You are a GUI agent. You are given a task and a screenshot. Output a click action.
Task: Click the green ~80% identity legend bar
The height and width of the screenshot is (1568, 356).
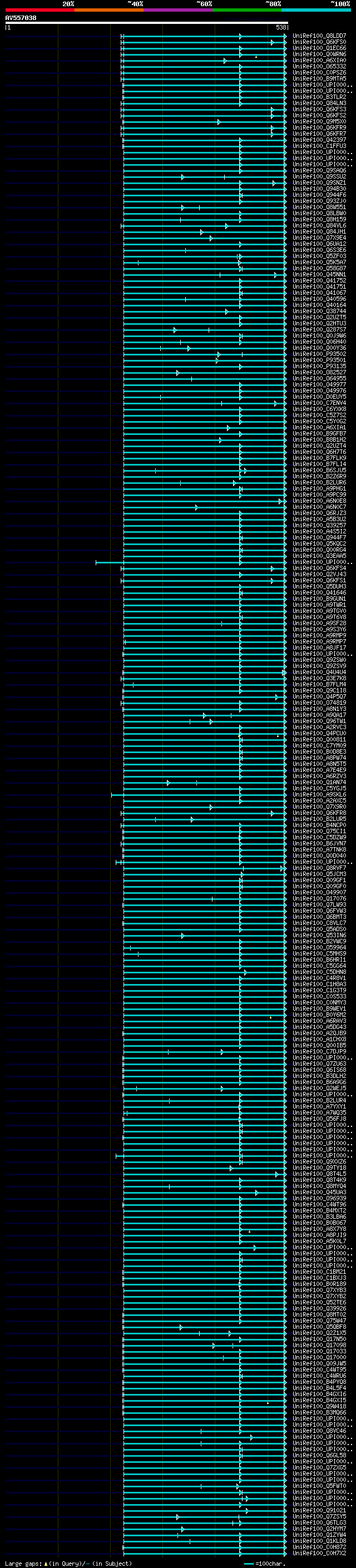coord(247,10)
